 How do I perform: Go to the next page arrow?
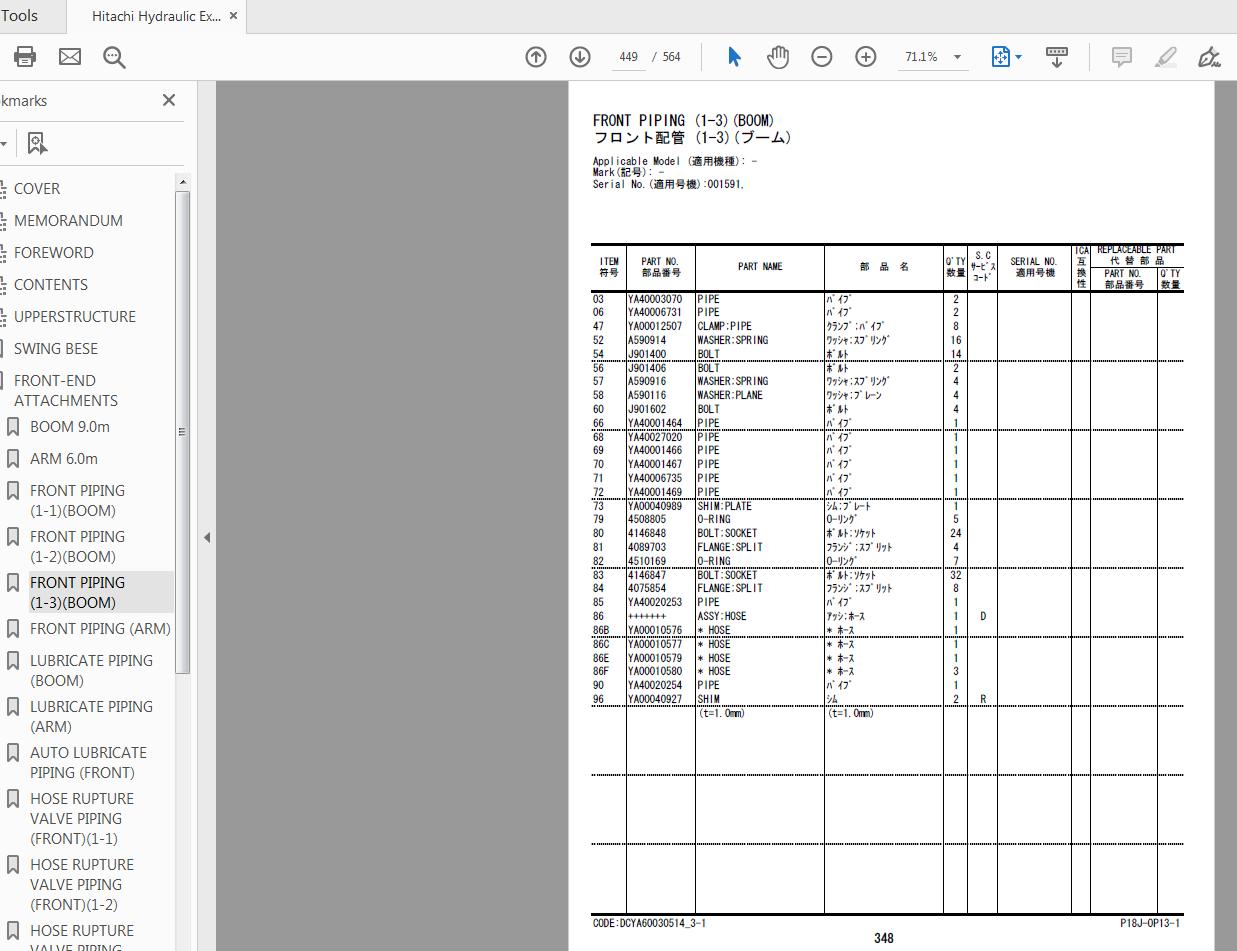tap(580, 57)
